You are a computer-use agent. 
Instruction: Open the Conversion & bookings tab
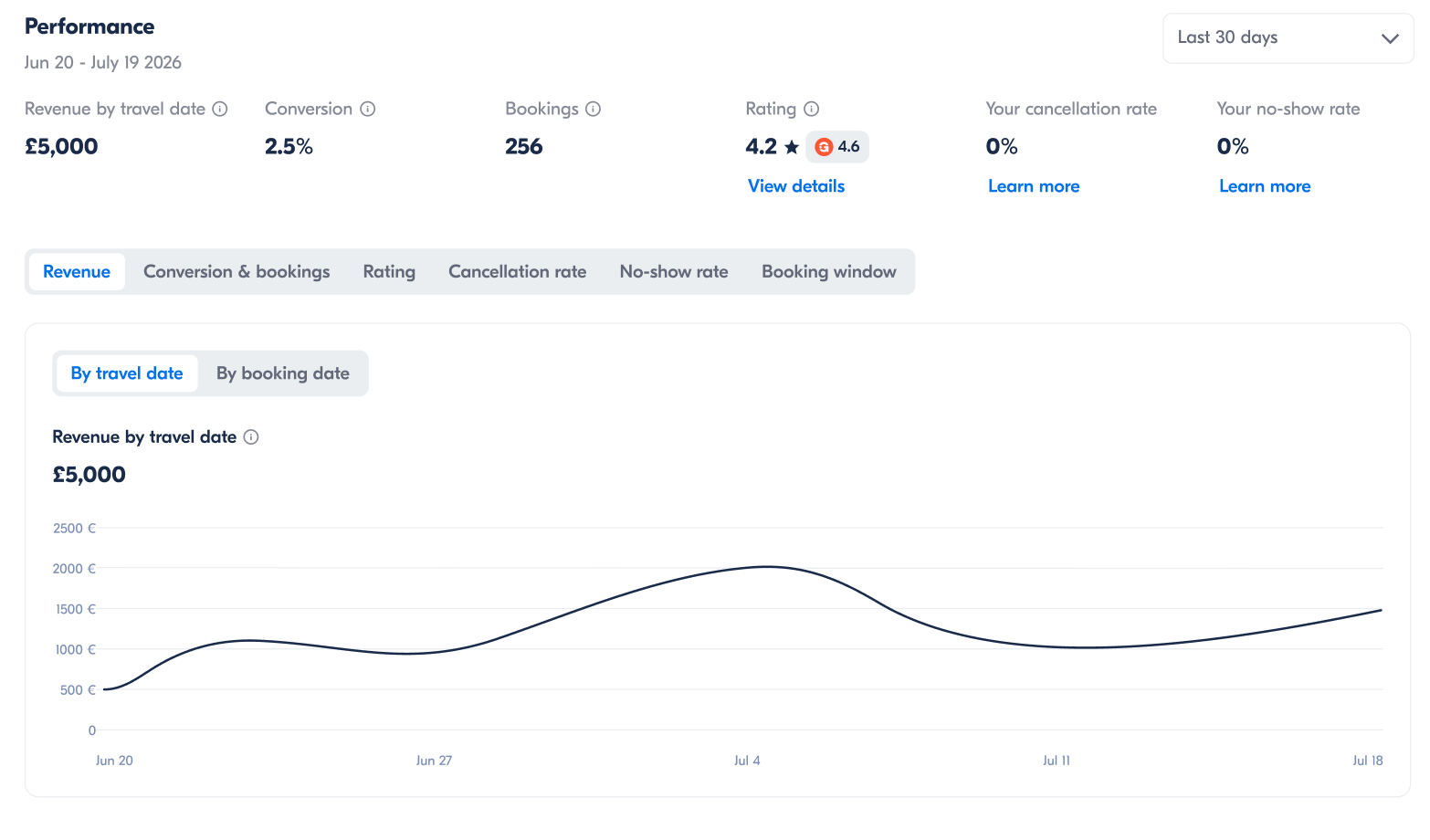tap(237, 272)
